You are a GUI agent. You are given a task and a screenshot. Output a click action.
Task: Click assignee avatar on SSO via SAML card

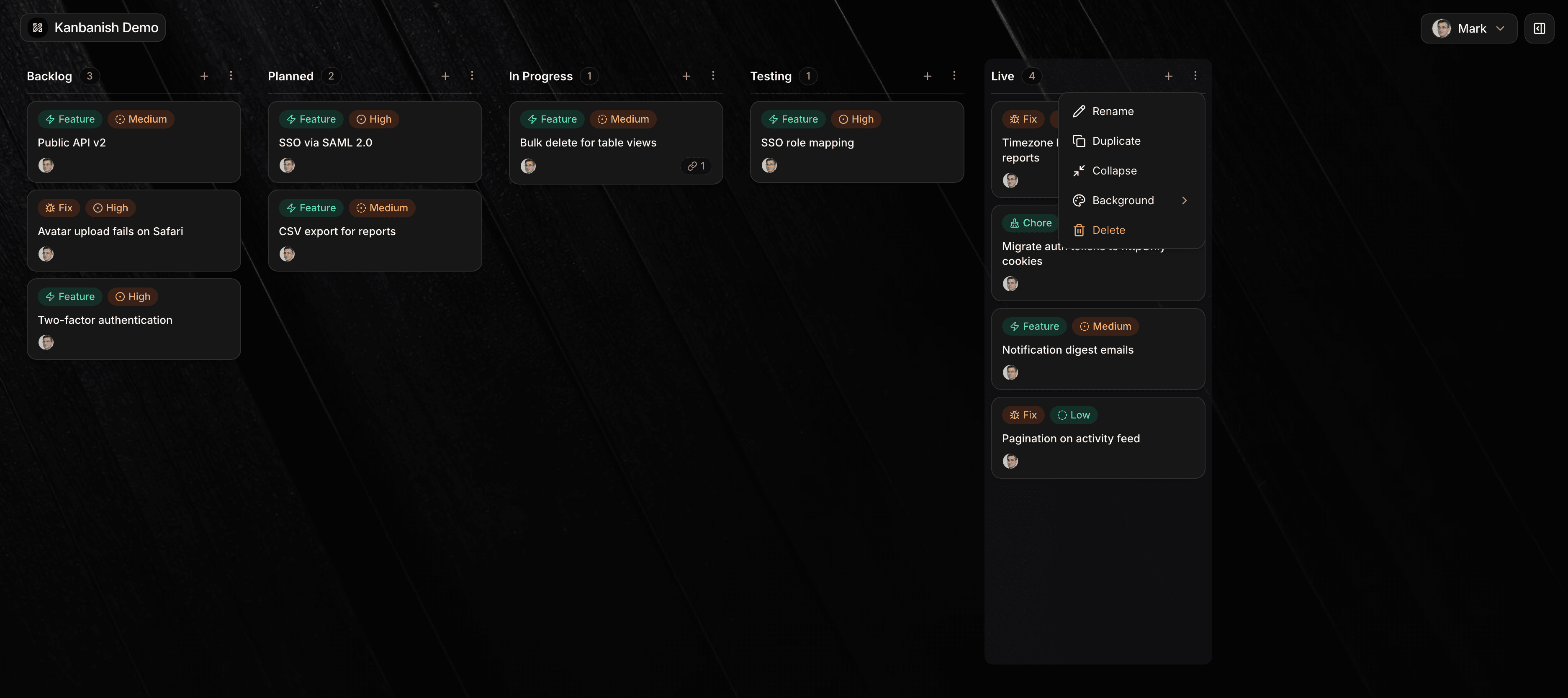pyautogui.click(x=287, y=165)
